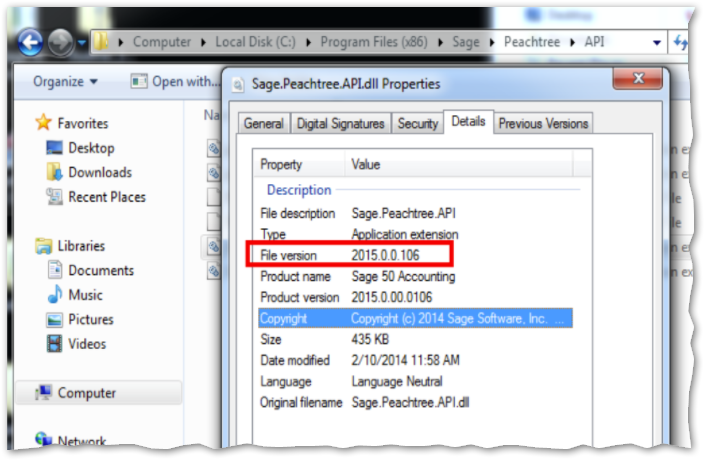Click the Music note icon

click(x=55, y=294)
